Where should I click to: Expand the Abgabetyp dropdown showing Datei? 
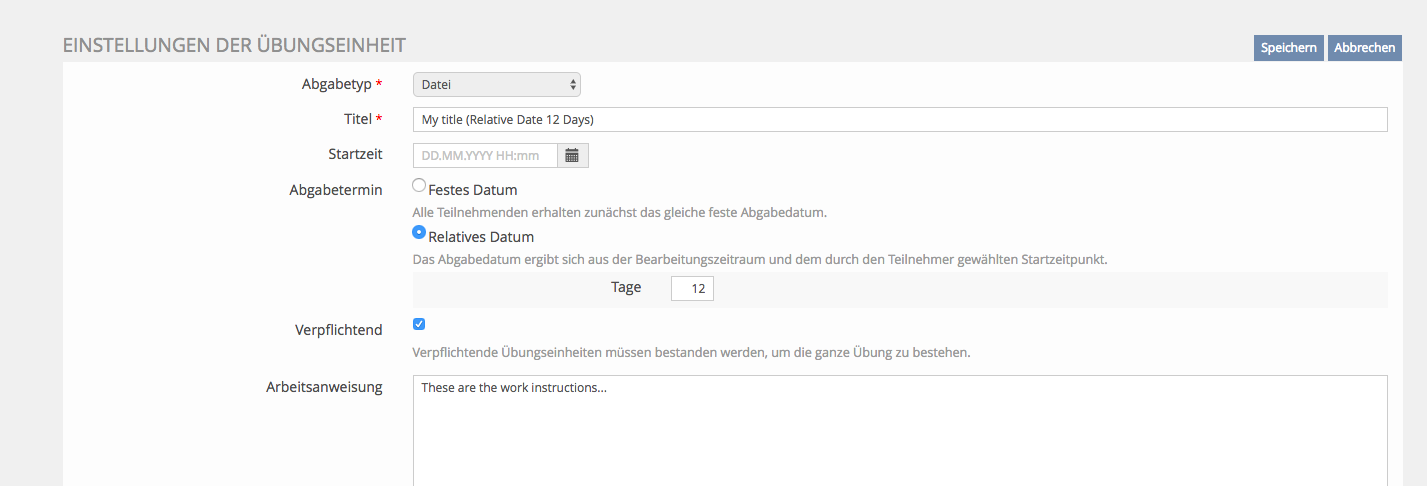(496, 85)
